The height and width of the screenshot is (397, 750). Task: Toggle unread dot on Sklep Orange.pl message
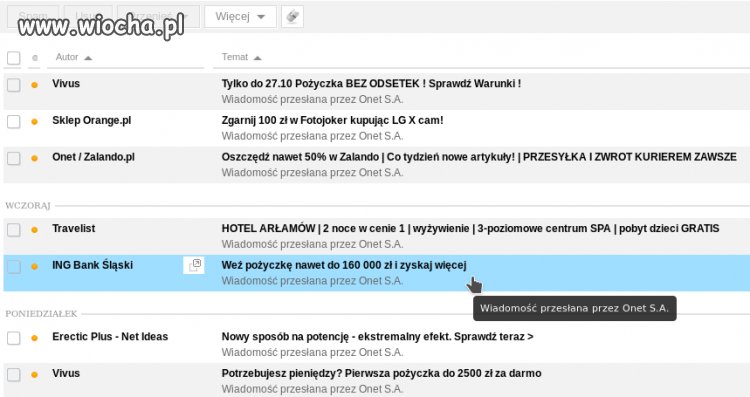(x=34, y=121)
